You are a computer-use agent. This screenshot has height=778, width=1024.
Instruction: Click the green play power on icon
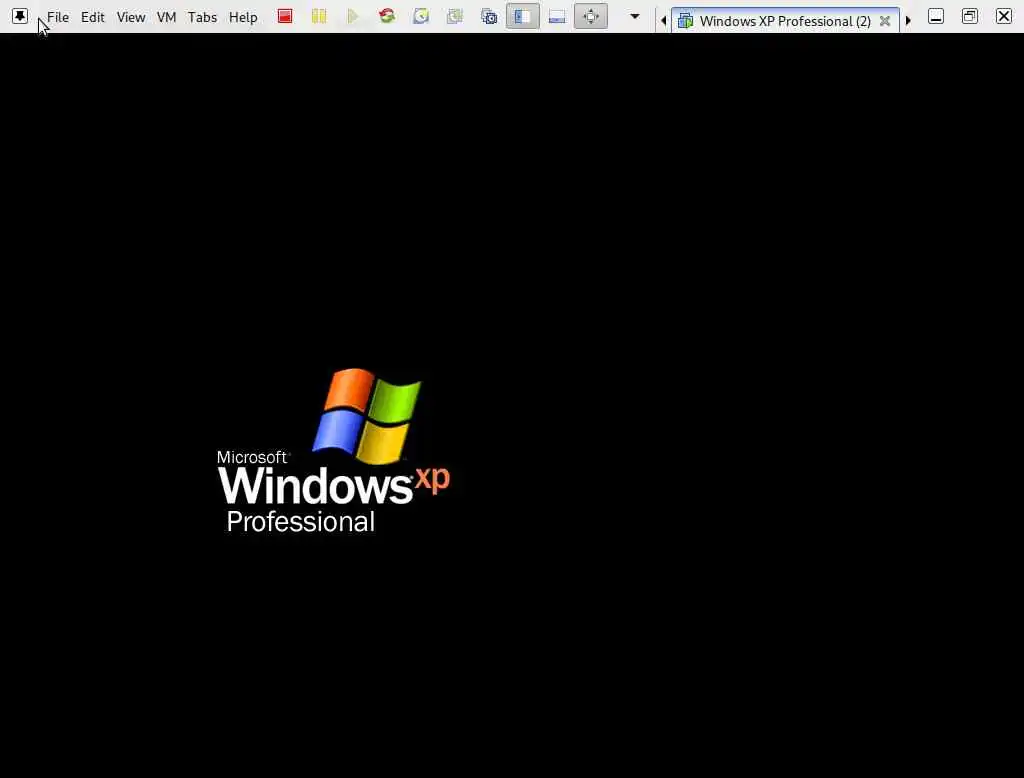click(x=353, y=16)
